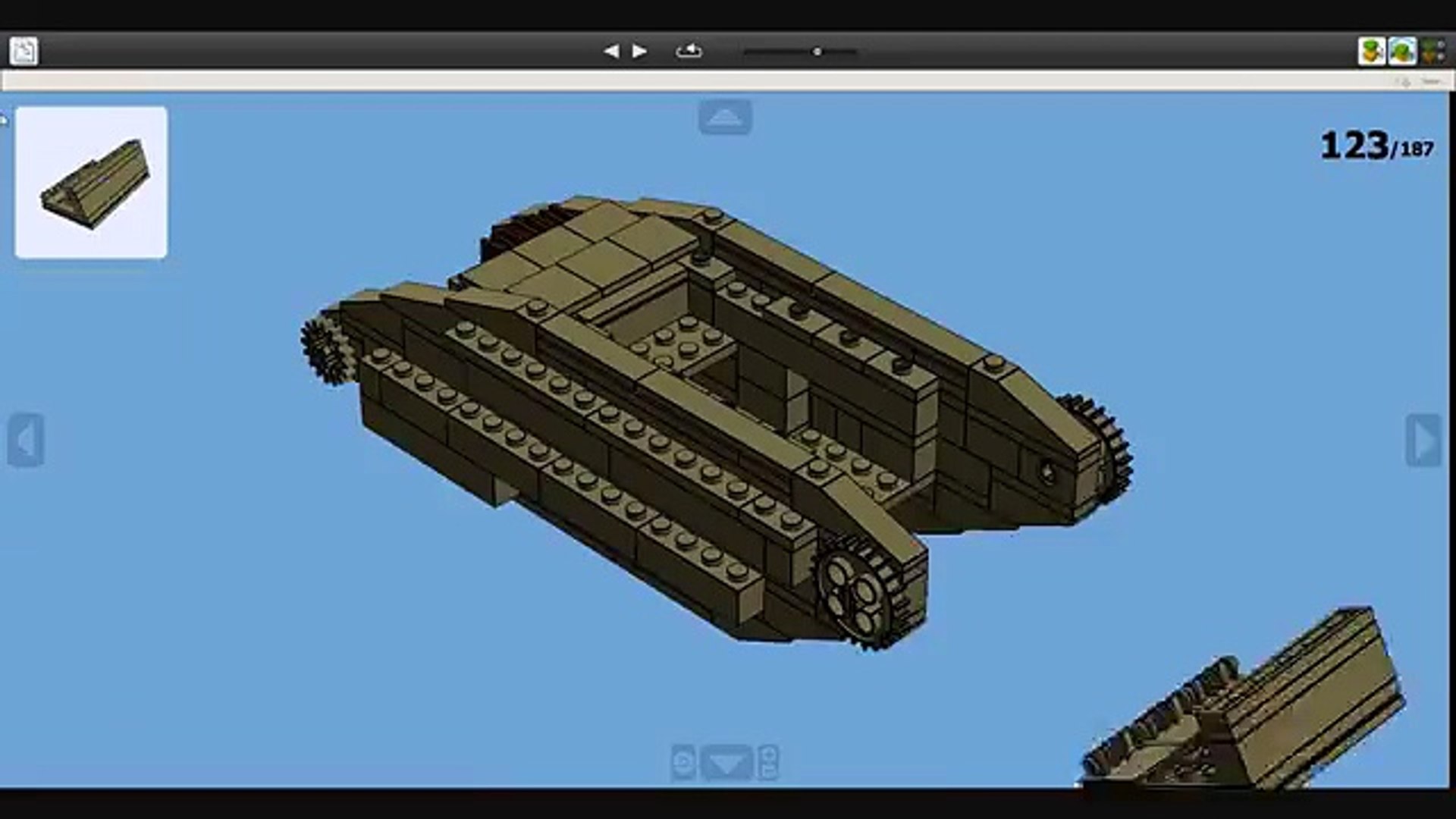The width and height of the screenshot is (1456, 819).
Task: Click the faint label in the tan bar
Action: tap(1430, 81)
